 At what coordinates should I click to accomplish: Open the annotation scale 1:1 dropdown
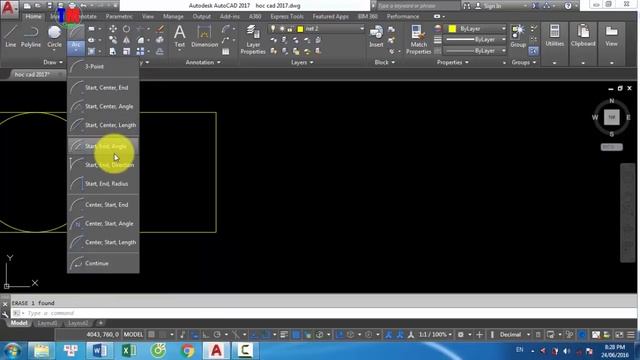click(435, 334)
